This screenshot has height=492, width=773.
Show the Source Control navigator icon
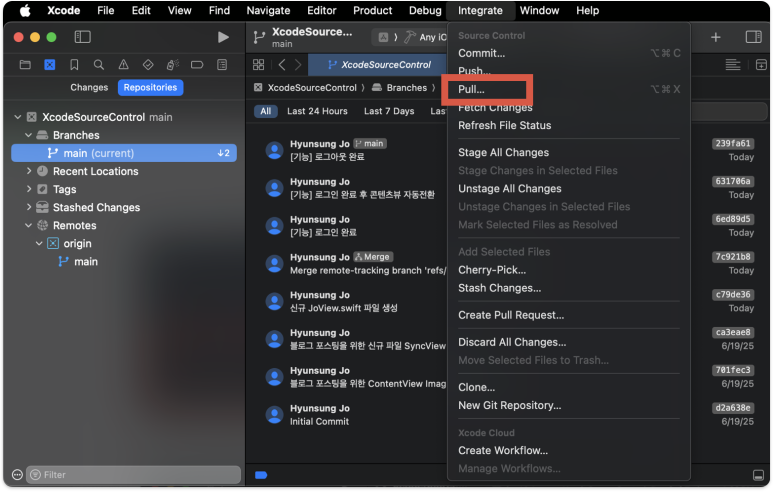50,65
